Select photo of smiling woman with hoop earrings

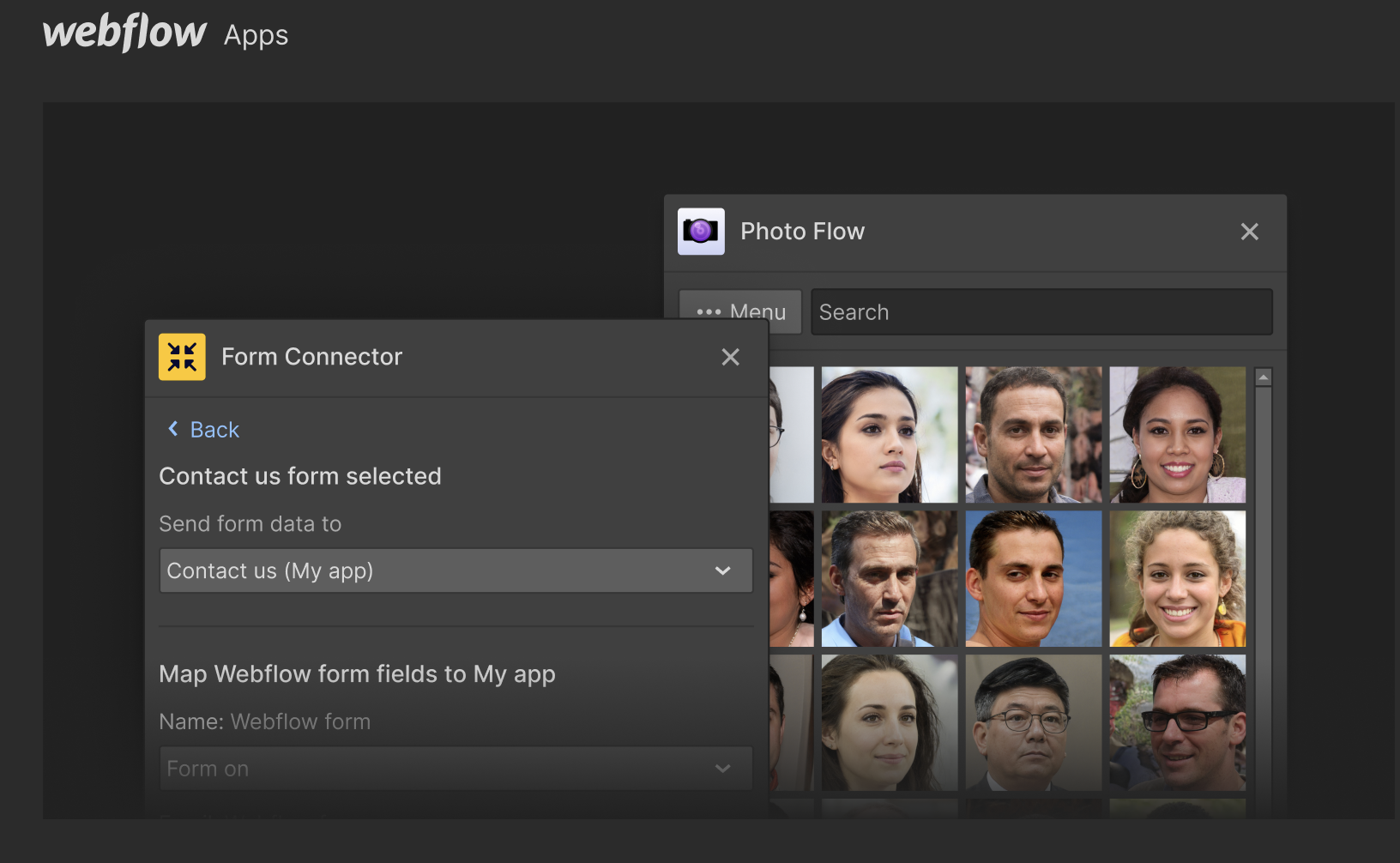pos(1177,435)
